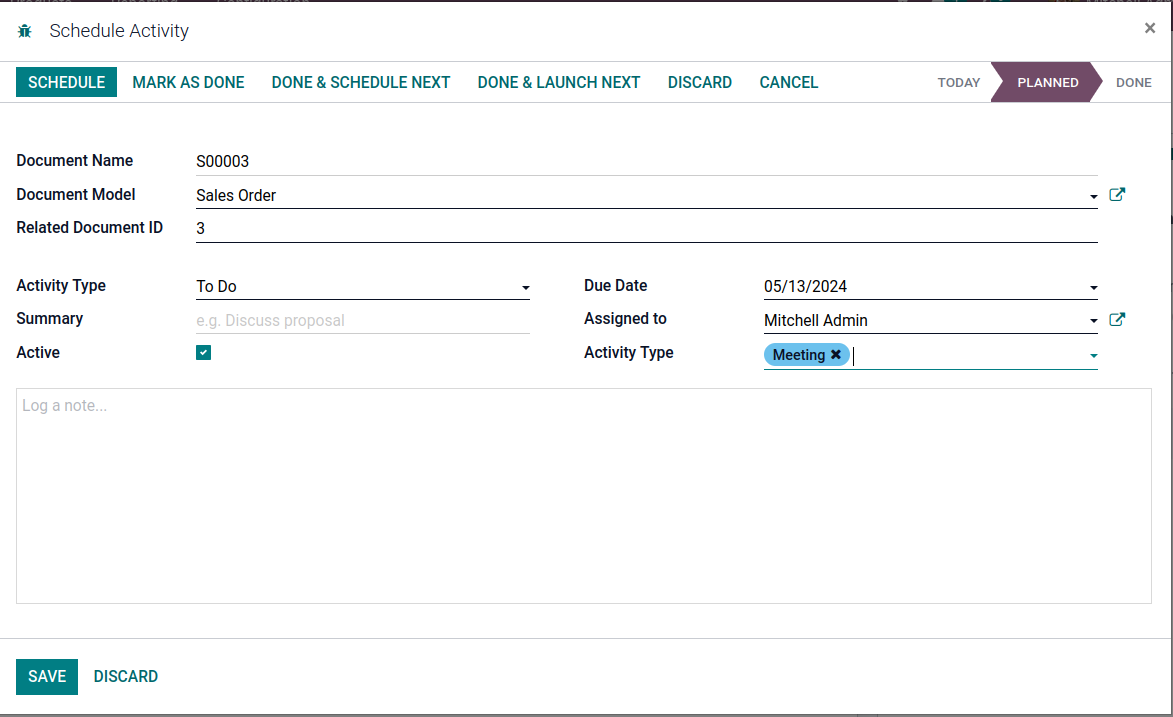Switch status to Done stage
Viewport: 1173px width, 717px height.
pos(1133,83)
